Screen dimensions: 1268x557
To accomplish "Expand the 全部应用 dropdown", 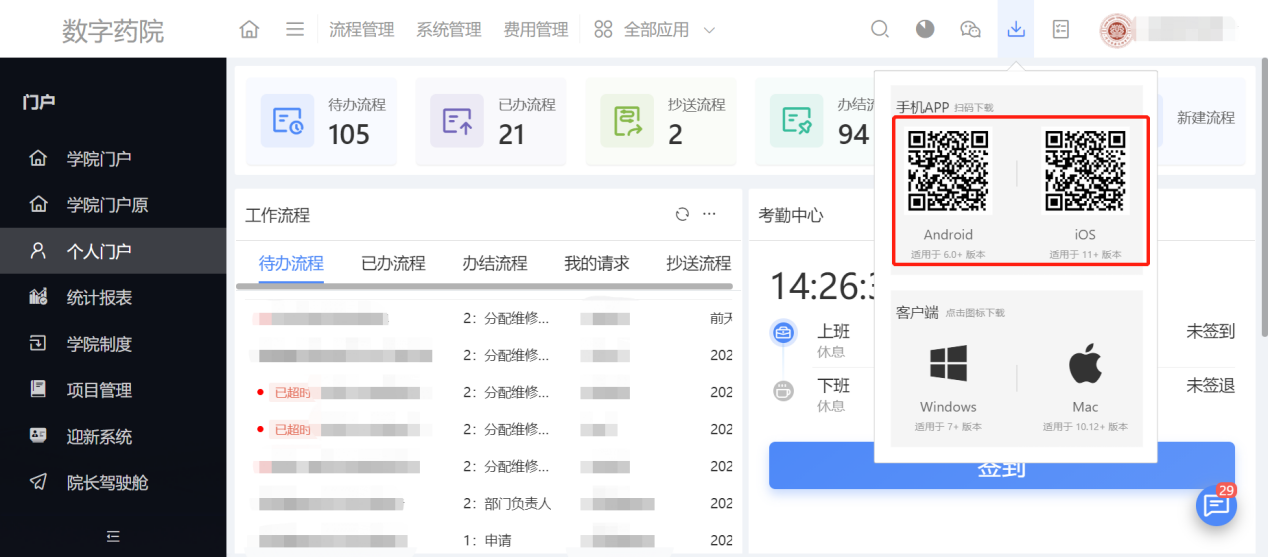I will [x=655, y=30].
